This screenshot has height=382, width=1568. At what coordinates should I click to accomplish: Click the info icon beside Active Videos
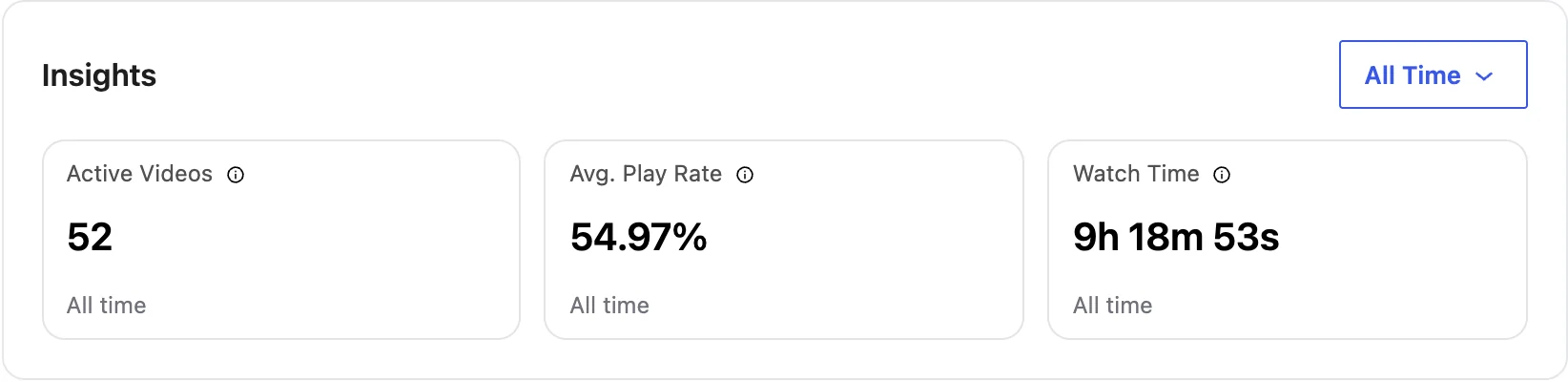pyautogui.click(x=236, y=175)
